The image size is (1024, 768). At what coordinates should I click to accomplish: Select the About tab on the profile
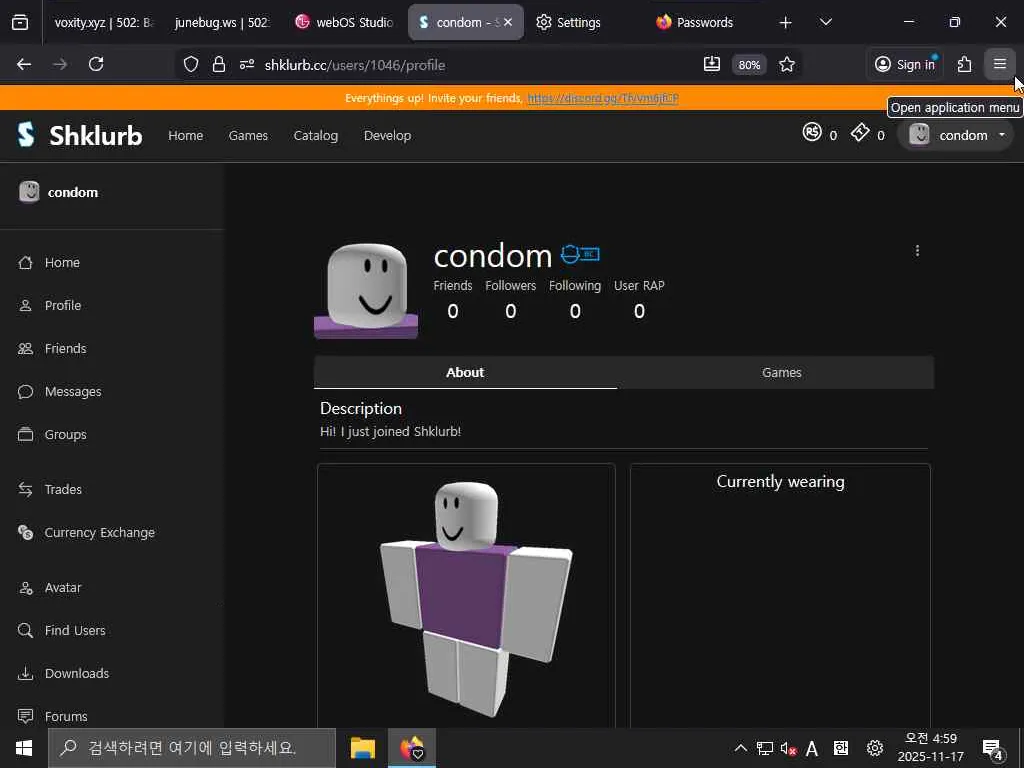(x=465, y=372)
